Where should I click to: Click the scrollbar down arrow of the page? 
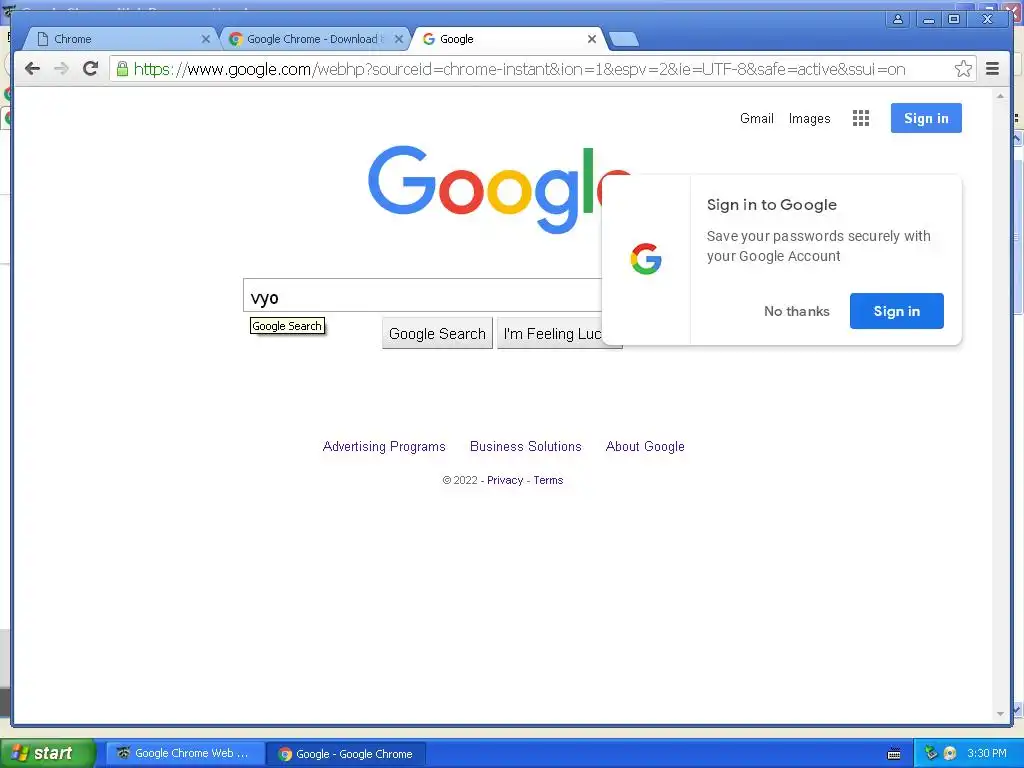pos(1000,714)
